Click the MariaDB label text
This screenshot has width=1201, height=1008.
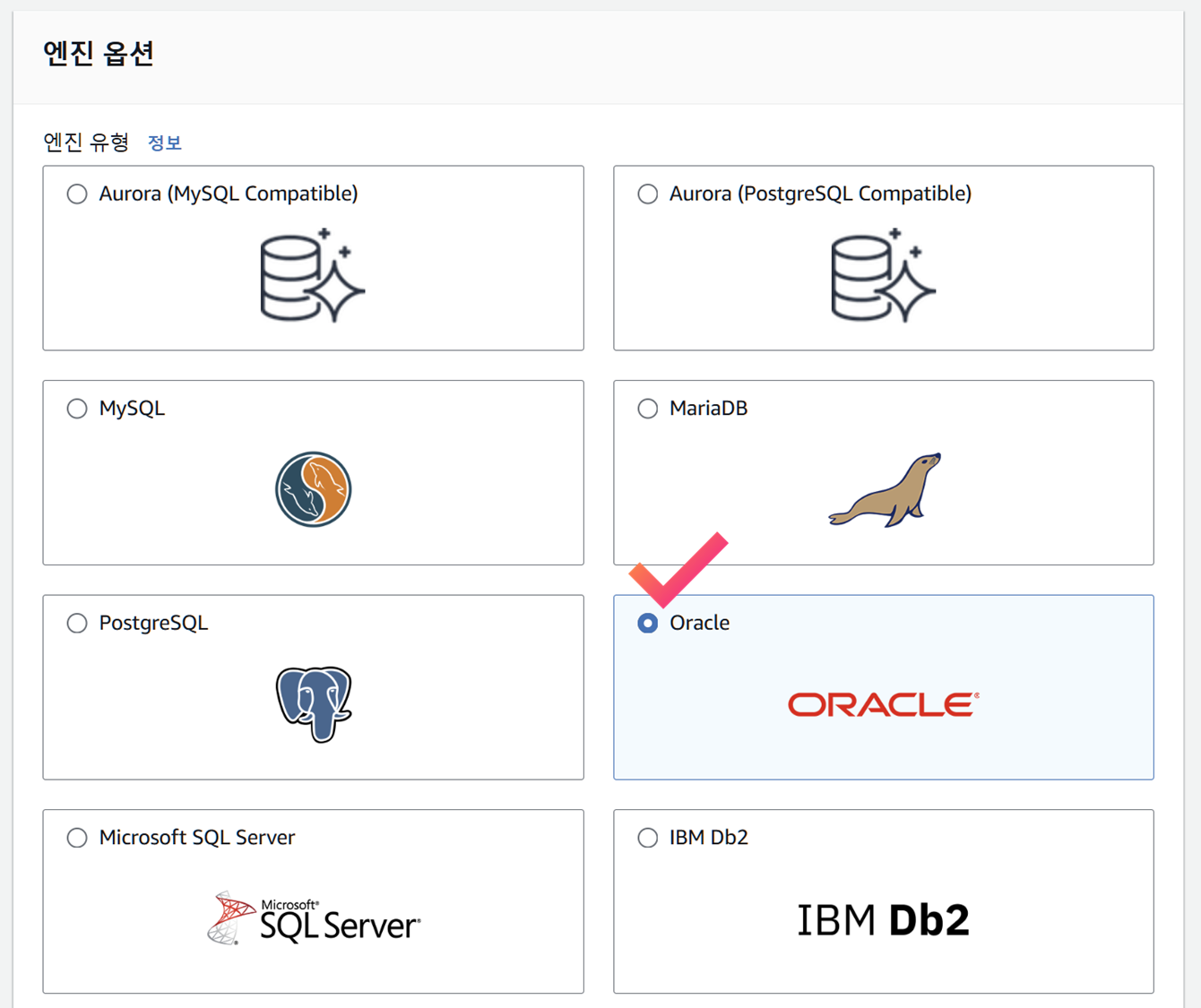click(x=708, y=409)
